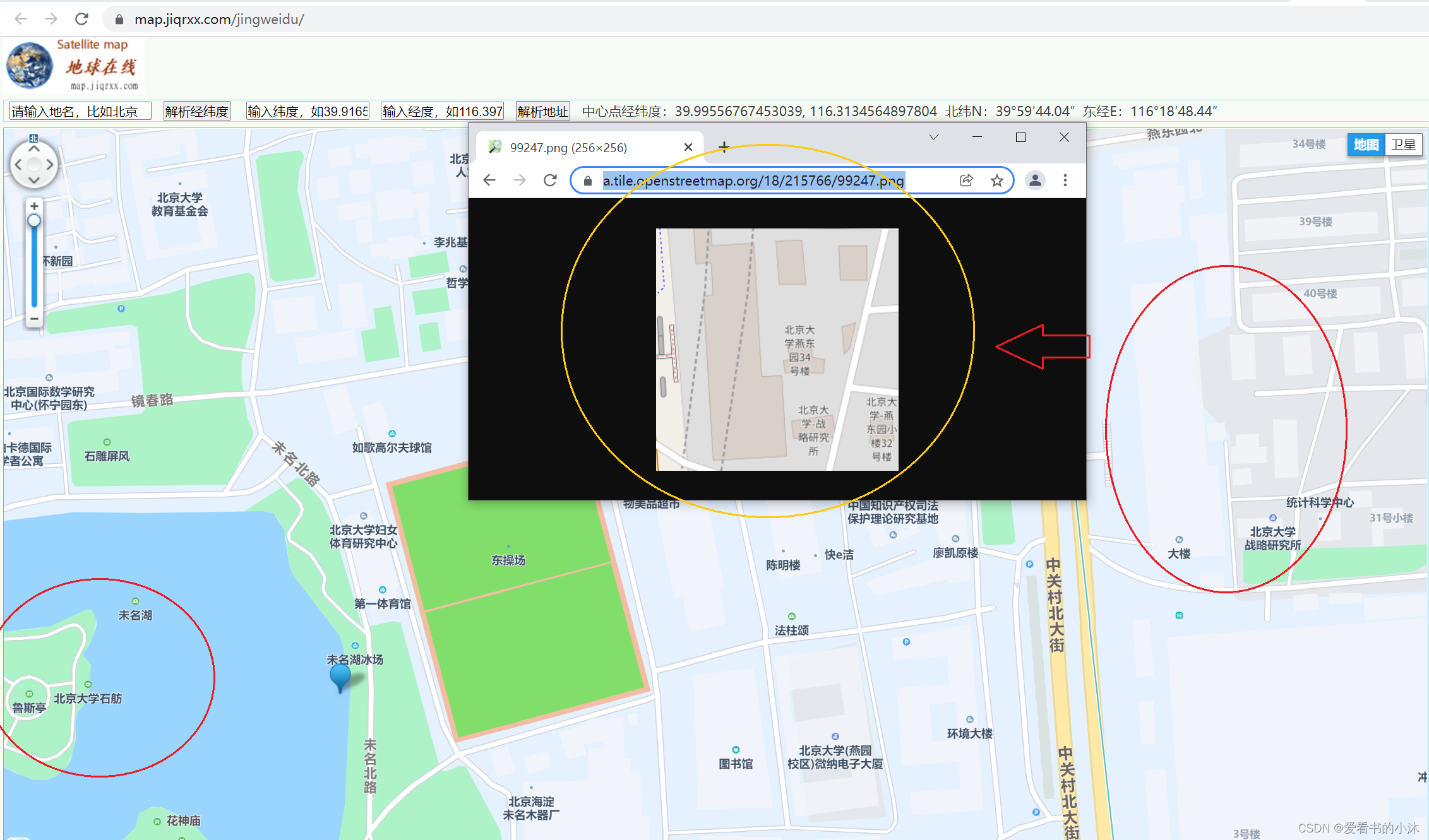Image resolution: width=1429 pixels, height=840 pixels.
Task: Open the profile avatar in inner browser
Action: [1035, 180]
